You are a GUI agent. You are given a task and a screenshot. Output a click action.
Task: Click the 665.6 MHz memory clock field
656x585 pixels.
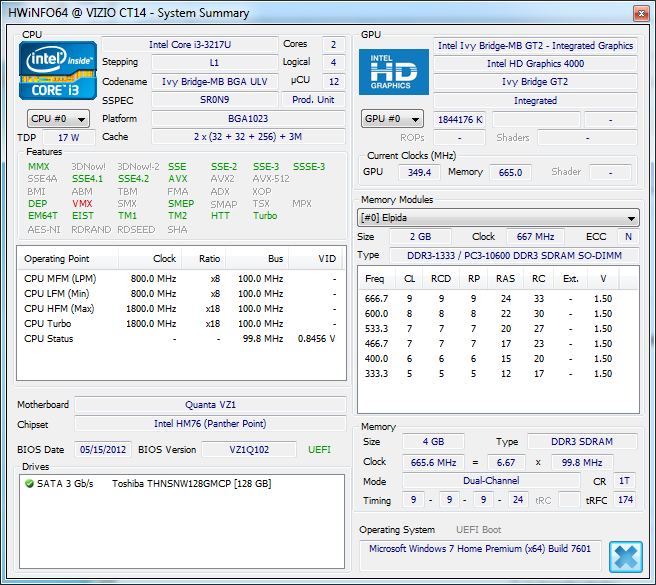click(433, 462)
